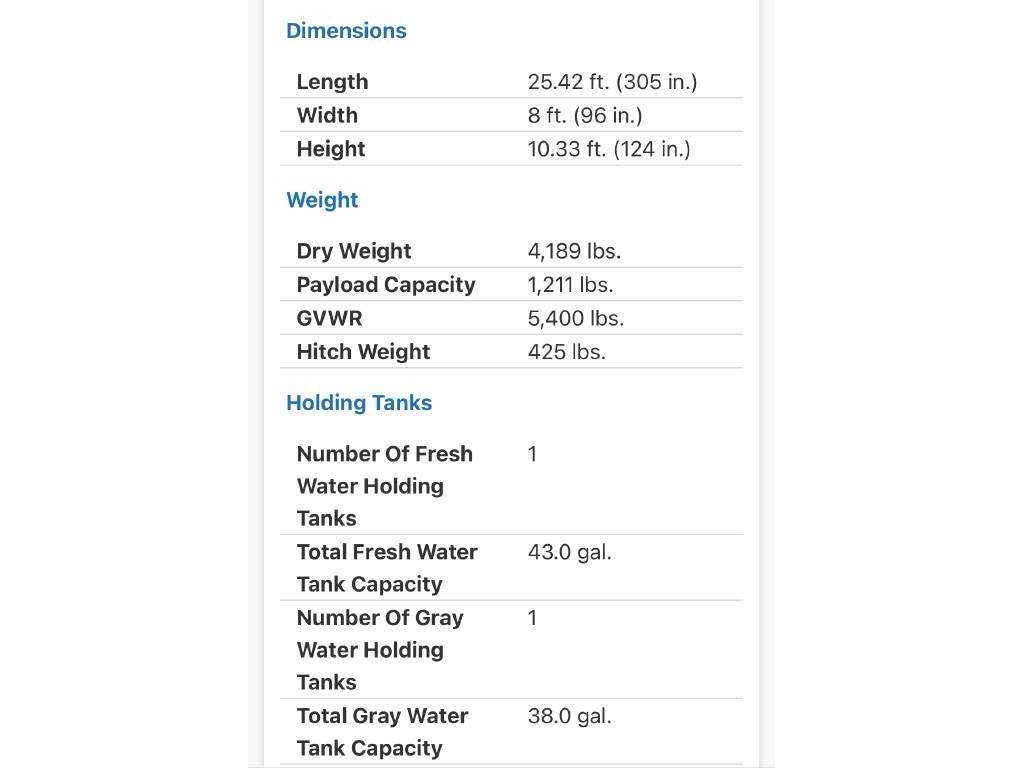This screenshot has height=768, width=1024.
Task: Select the 10.33 ft. height value
Action: click(x=609, y=149)
